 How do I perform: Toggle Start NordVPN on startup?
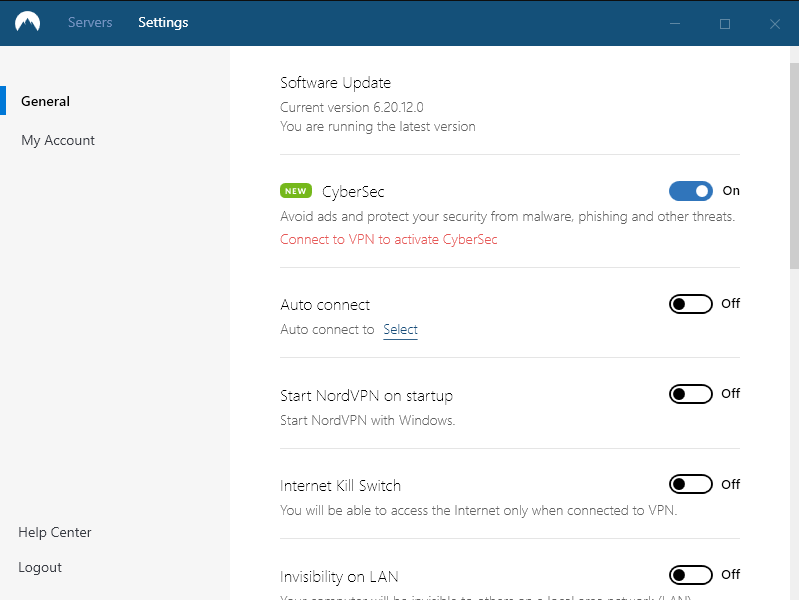coord(690,394)
